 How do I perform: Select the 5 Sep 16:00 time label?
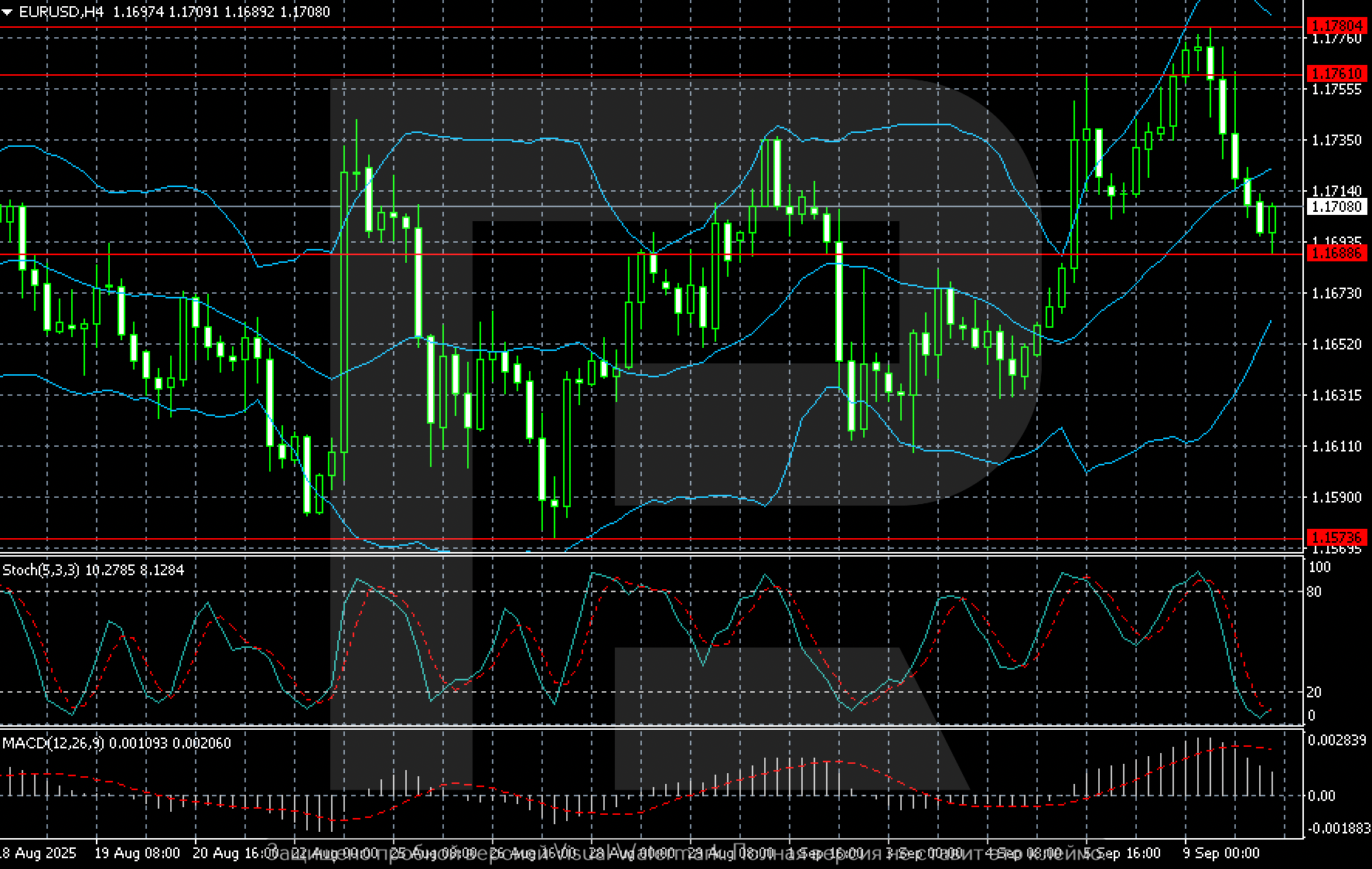pos(1122,854)
